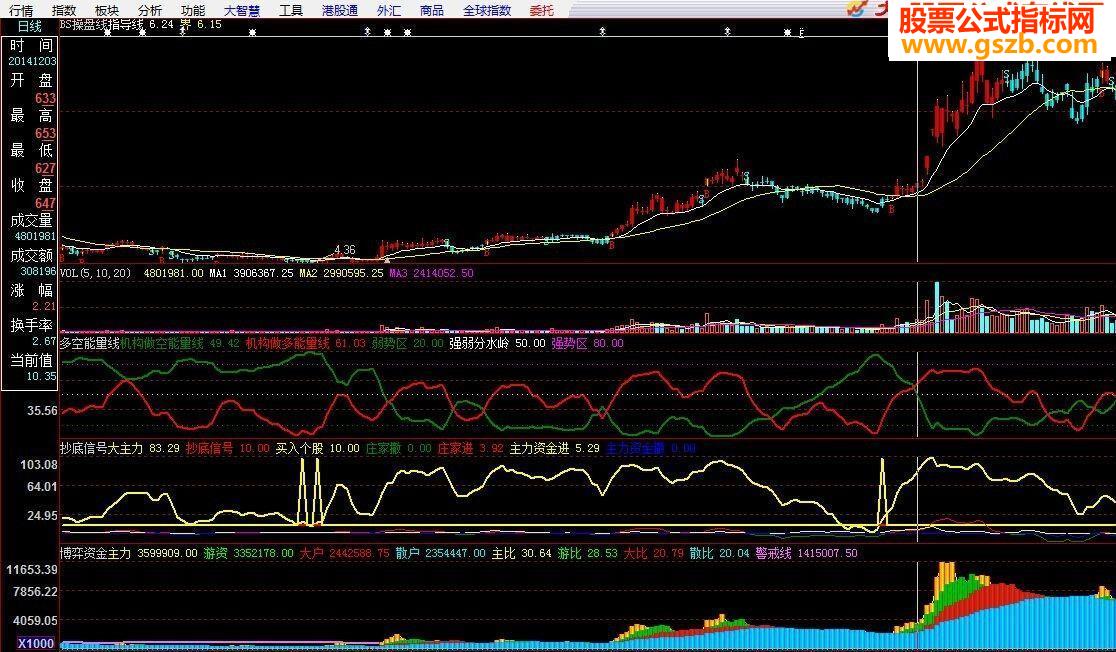This screenshot has height=652, width=1116.
Task: Click the 主比 30.64 legend
Action: point(522,553)
